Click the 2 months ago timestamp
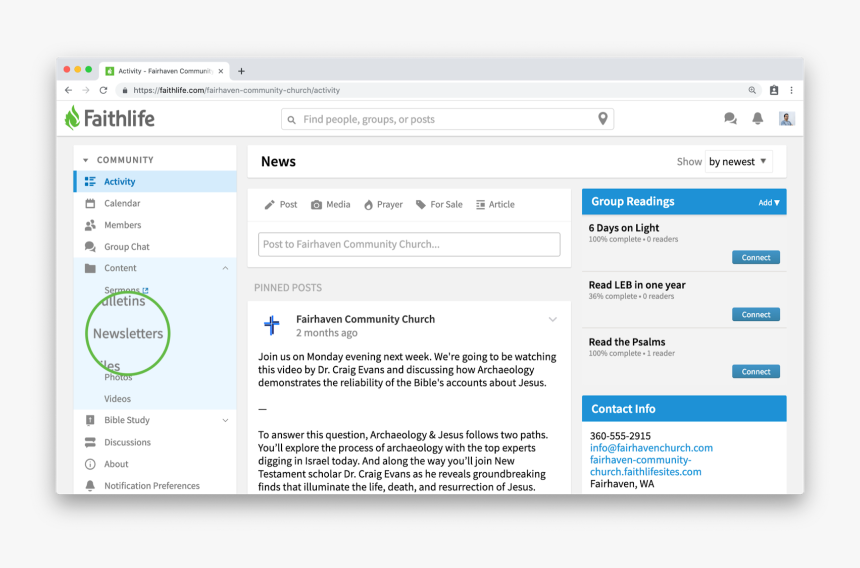Viewport: 860px width, 568px height. coord(326,333)
